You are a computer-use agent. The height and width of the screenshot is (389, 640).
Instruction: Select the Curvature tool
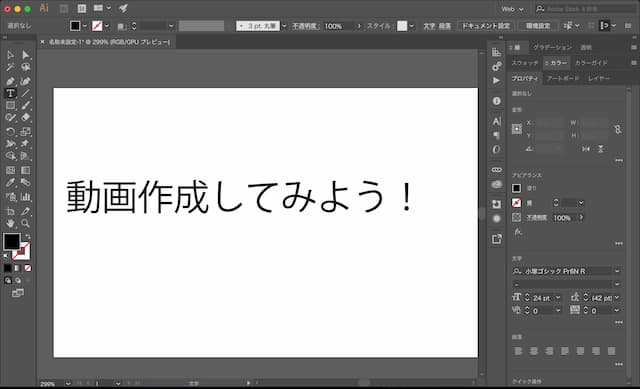click(25, 81)
